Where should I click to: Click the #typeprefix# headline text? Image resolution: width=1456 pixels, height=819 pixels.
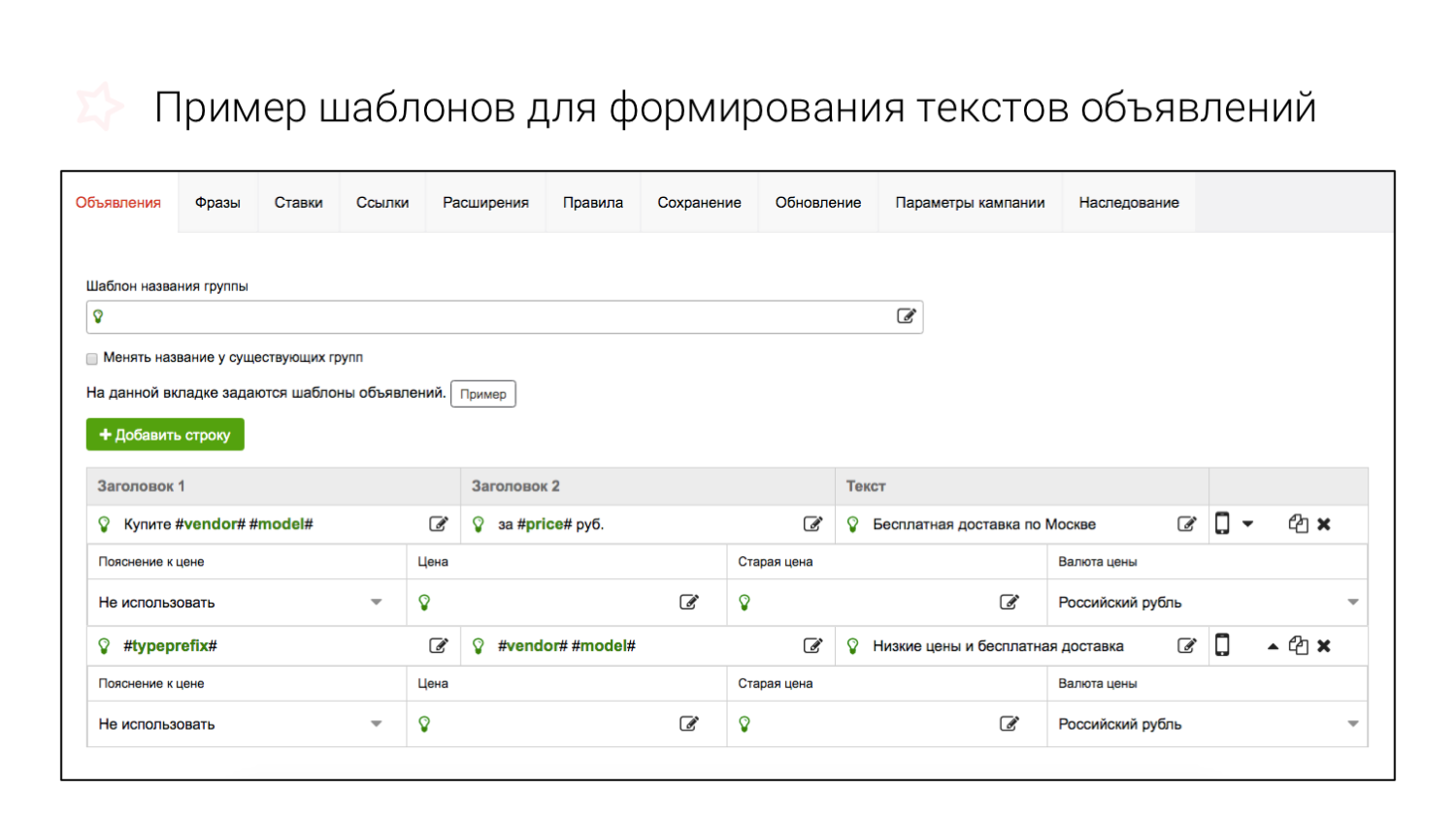coord(170,646)
